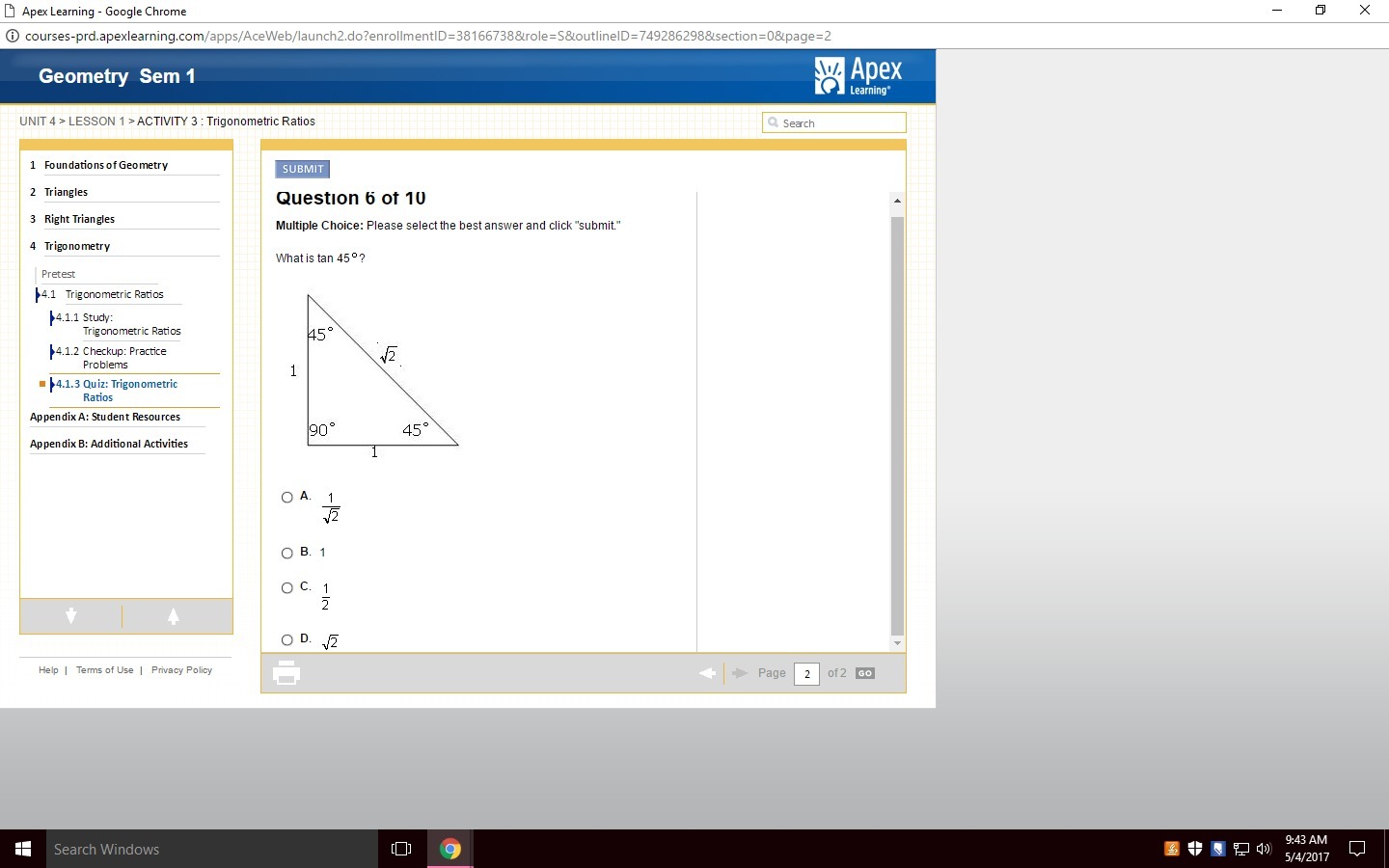Click the page number input box
Image resolution: width=1389 pixels, height=868 pixels.
point(806,673)
